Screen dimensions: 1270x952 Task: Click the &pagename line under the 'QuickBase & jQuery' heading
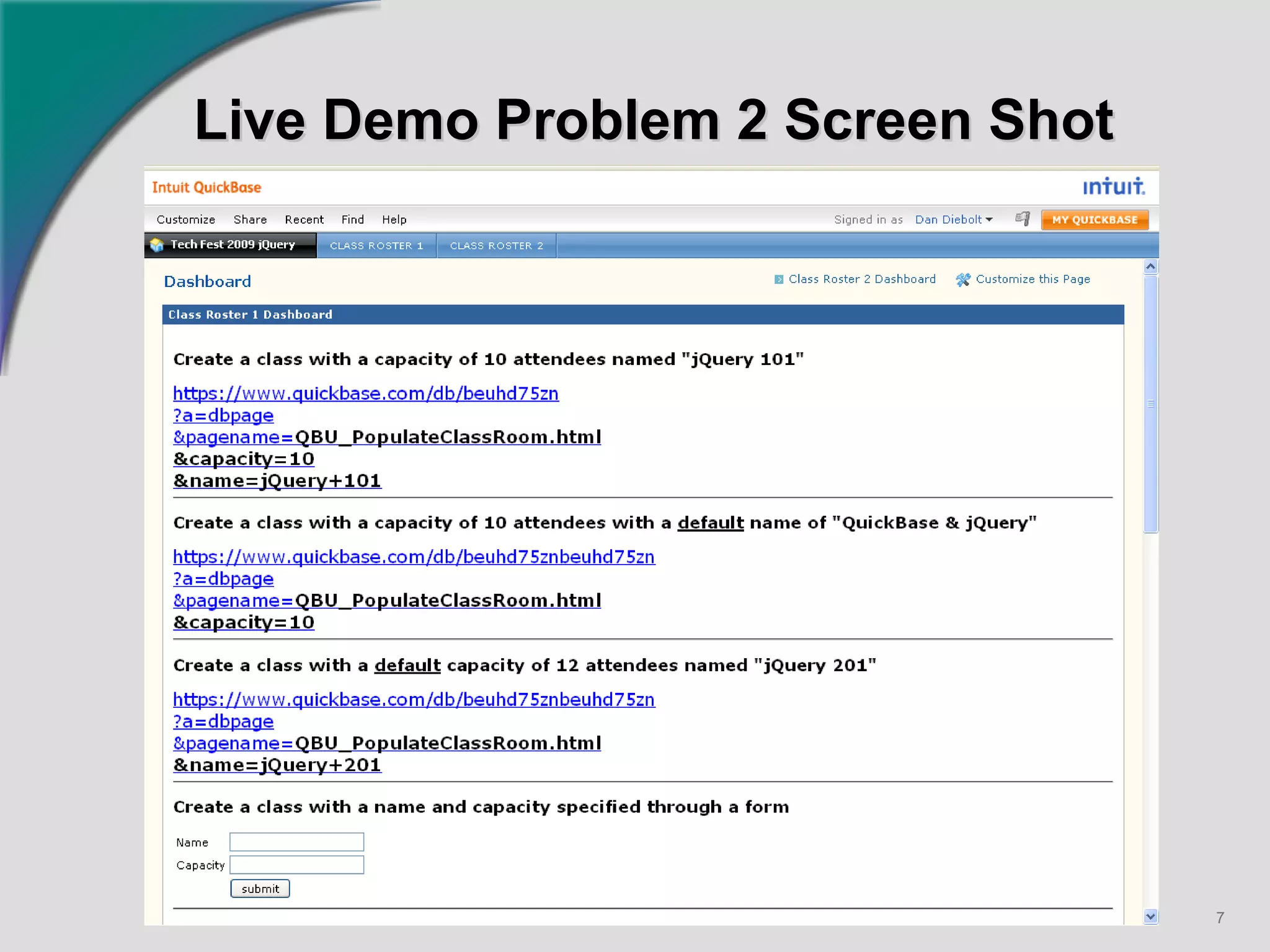tap(387, 601)
